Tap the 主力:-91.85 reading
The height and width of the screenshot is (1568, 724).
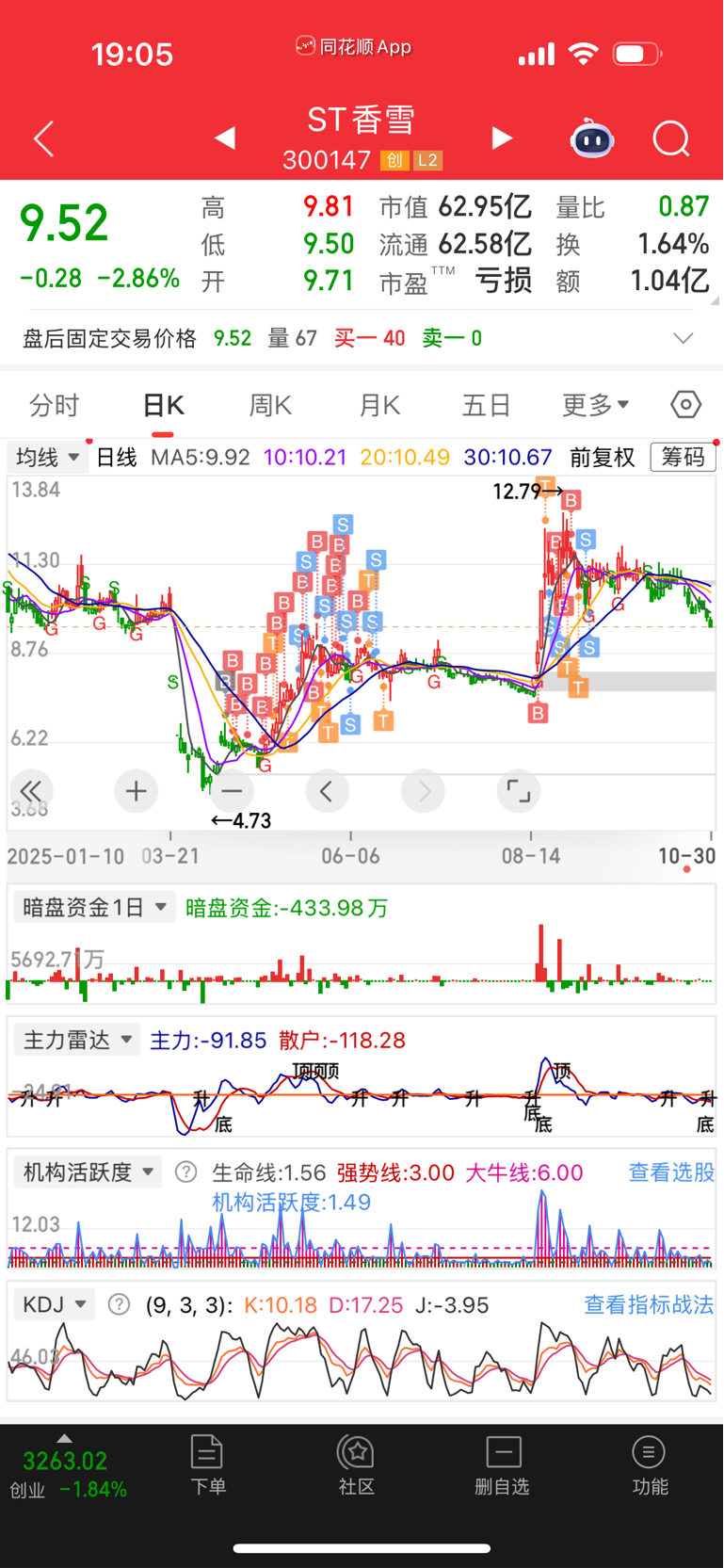point(208,1040)
